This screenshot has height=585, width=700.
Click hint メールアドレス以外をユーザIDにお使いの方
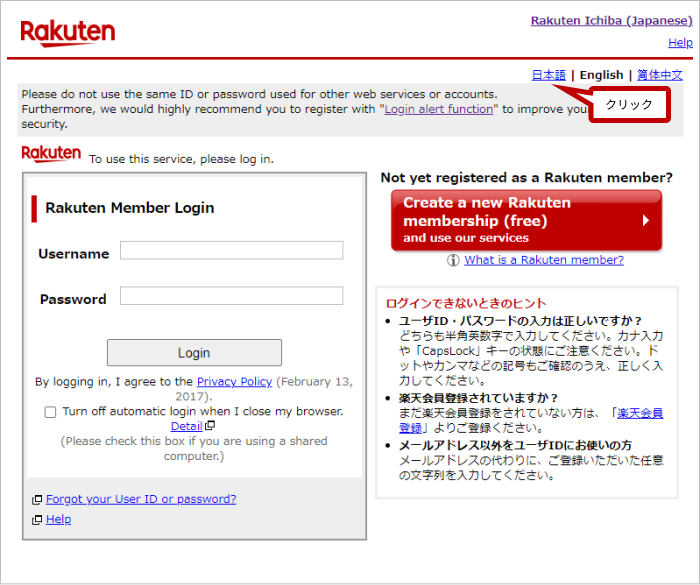tap(515, 445)
